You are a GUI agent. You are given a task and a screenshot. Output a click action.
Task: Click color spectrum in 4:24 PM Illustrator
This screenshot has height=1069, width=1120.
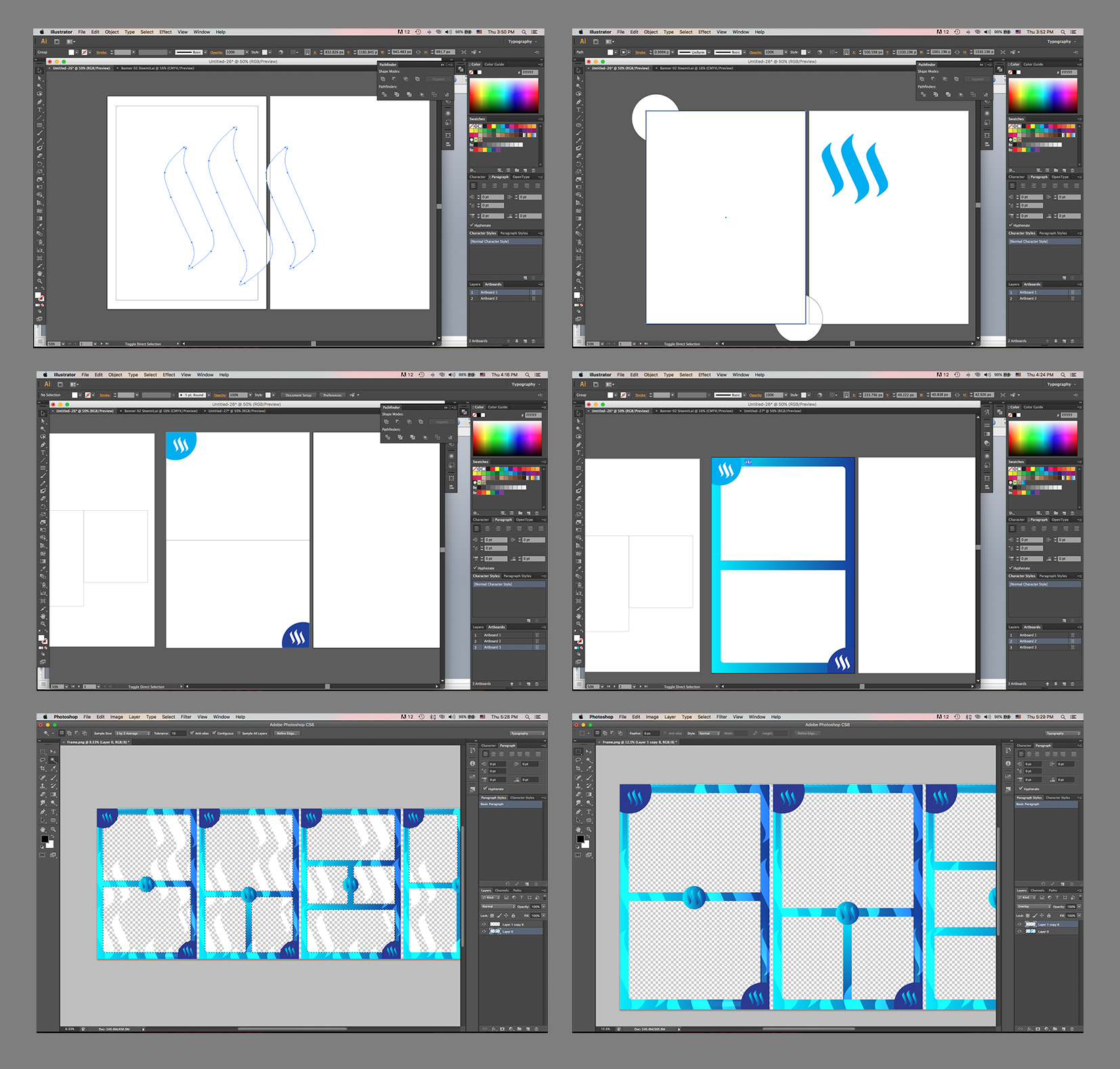[1043, 438]
